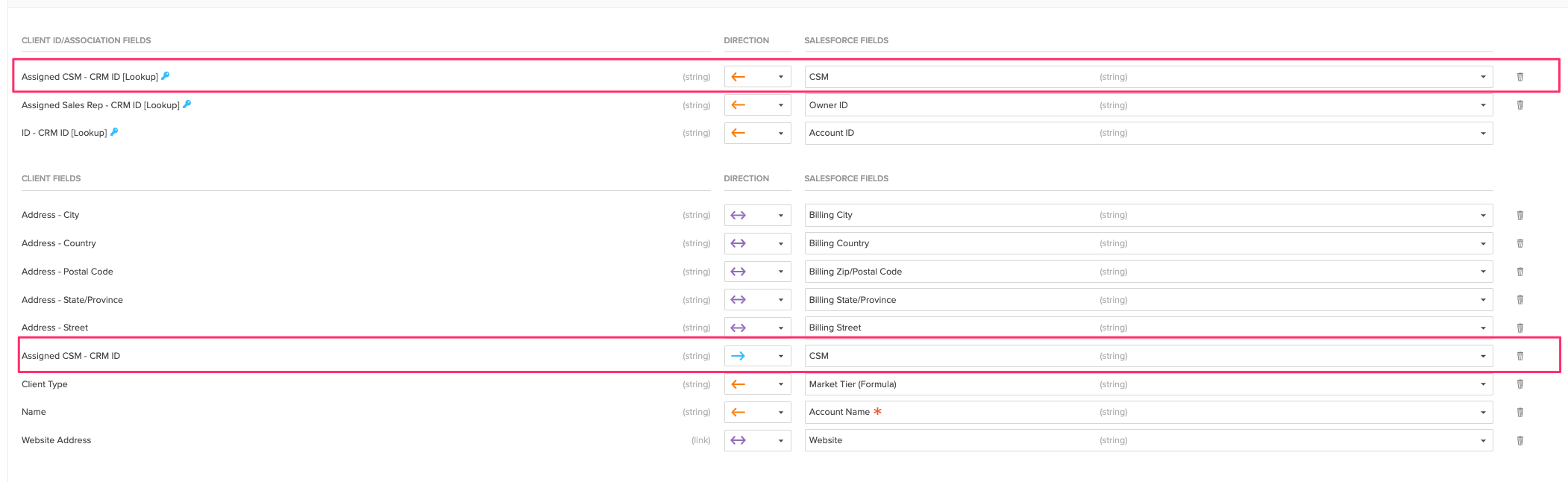Click the 'Address - Postal Code' label
Viewport: 1568px width, 482px height.
coord(67,272)
